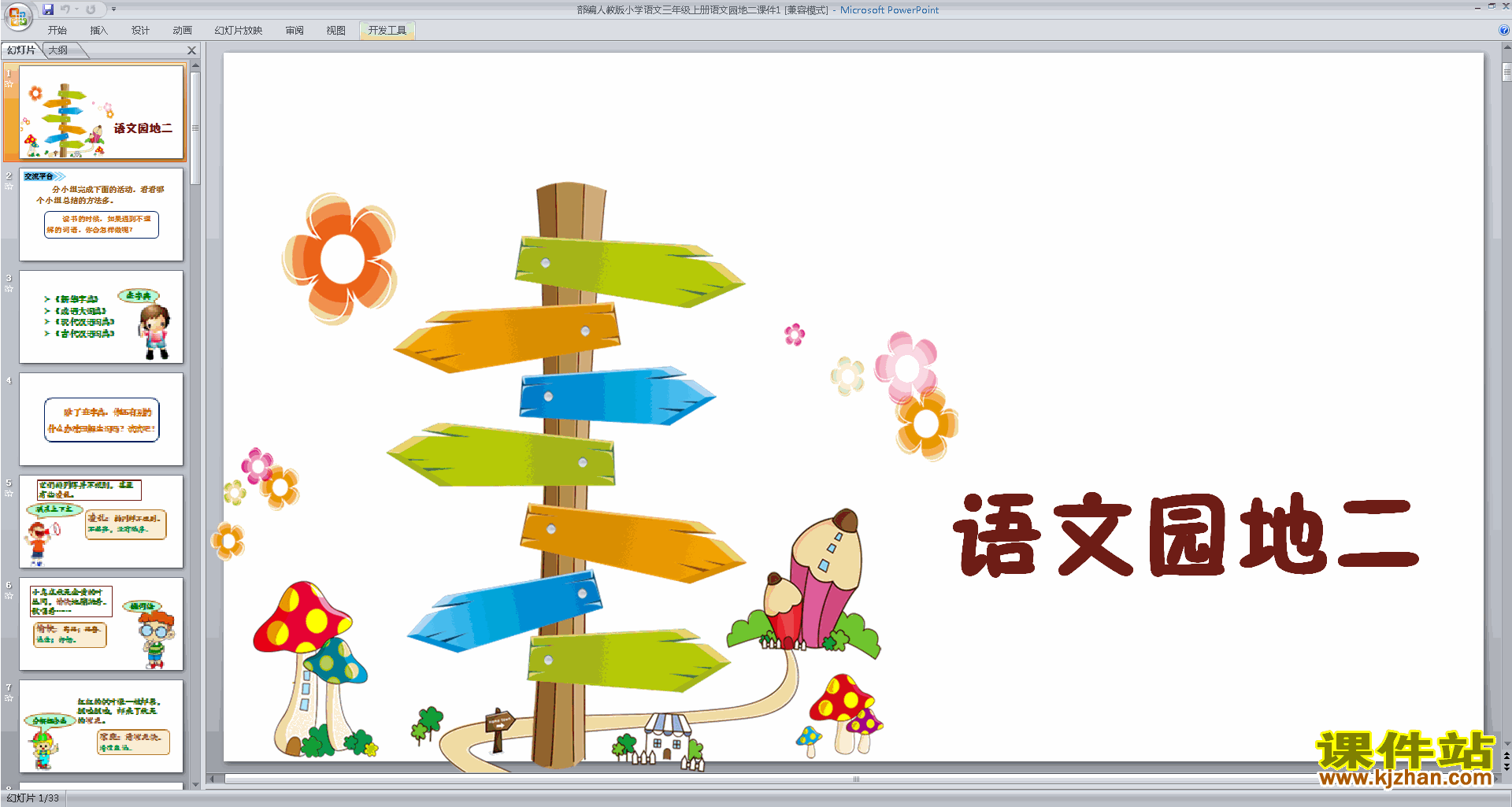The height and width of the screenshot is (807, 1512).
Task: Open Customize Quick Access Toolbar dropdown
Action: click(113, 9)
